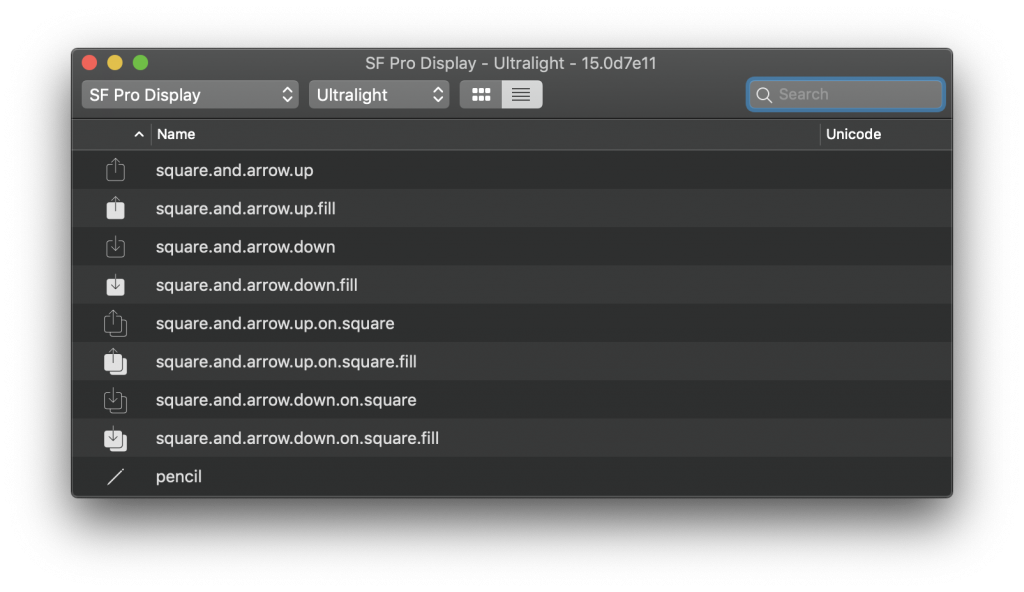Screen dimensions: 1024x592
Task: Select the text "square.and.arrow.down.on.square.fill"
Action: [x=297, y=438]
